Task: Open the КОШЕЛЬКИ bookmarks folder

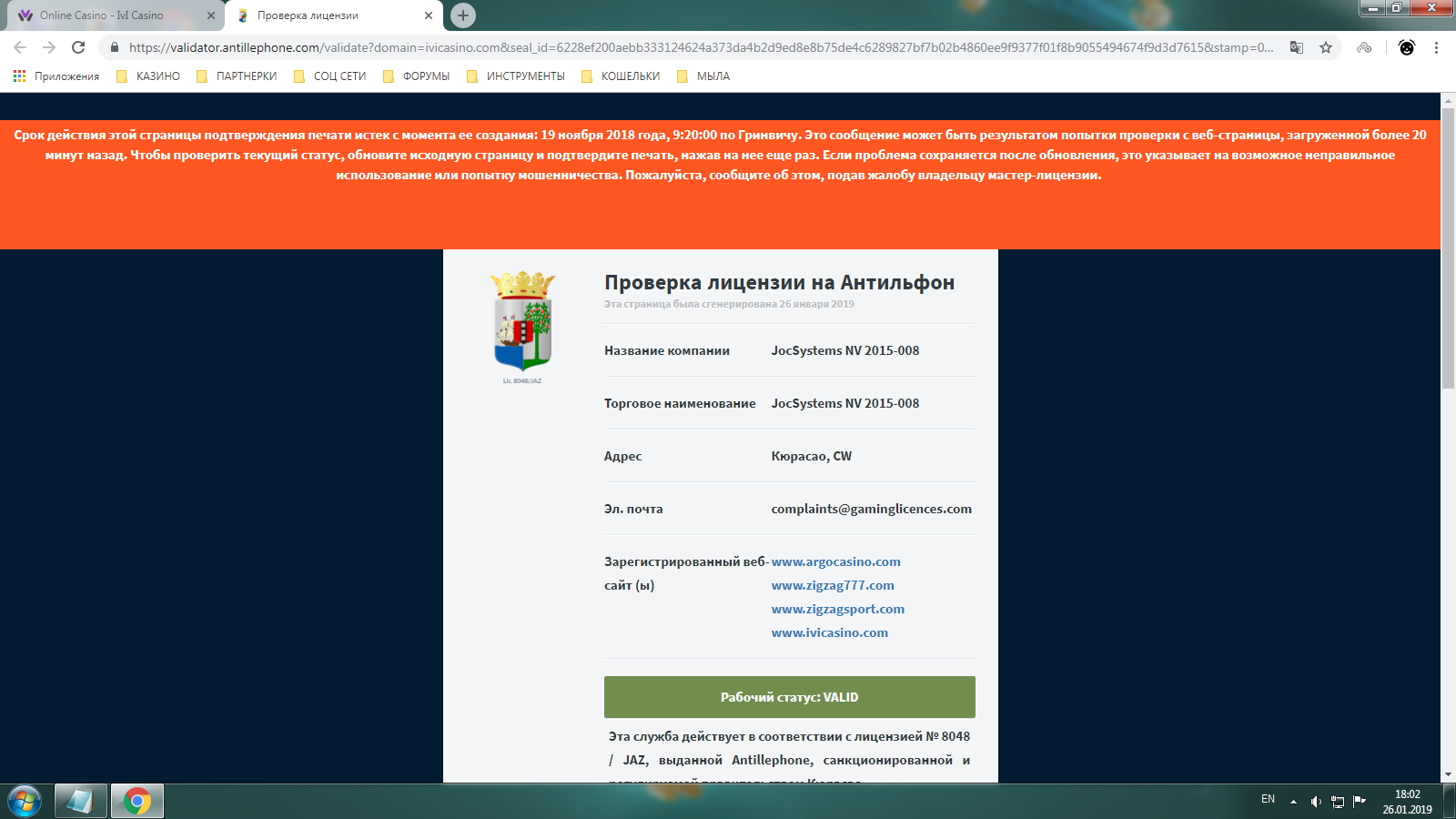Action: point(621,76)
